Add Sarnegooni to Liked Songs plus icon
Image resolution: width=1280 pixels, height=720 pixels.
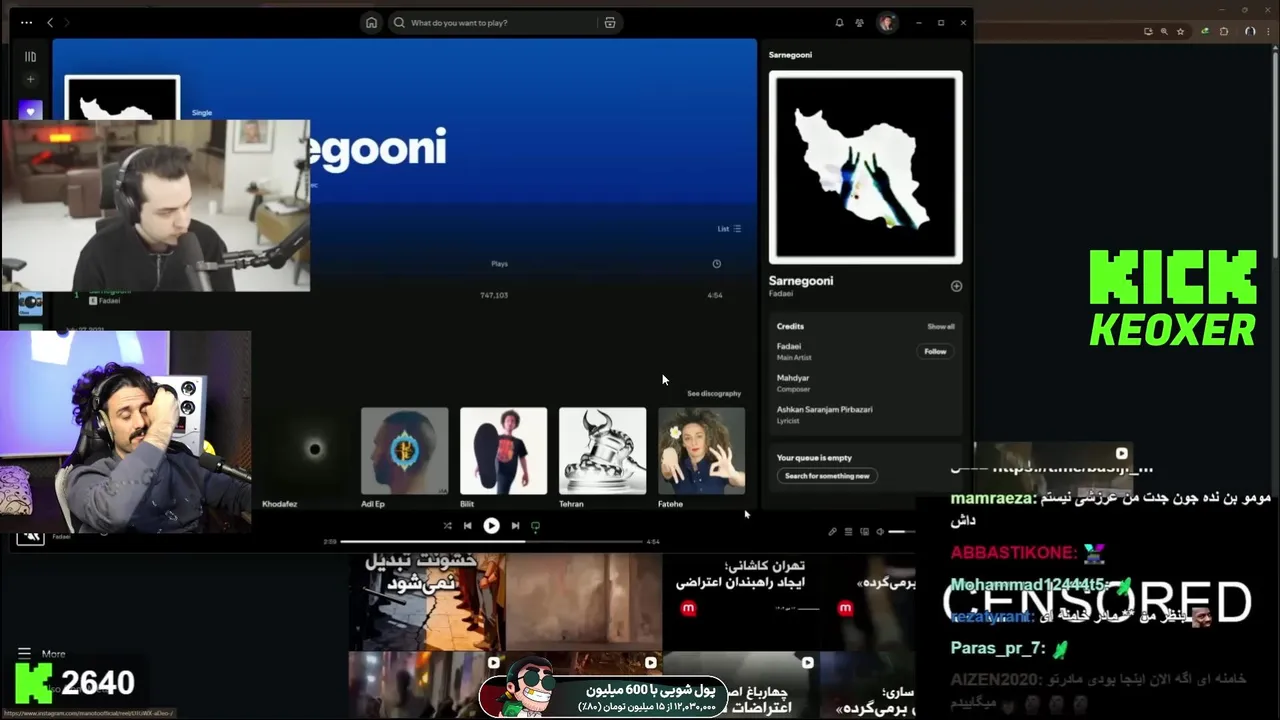[x=956, y=286]
